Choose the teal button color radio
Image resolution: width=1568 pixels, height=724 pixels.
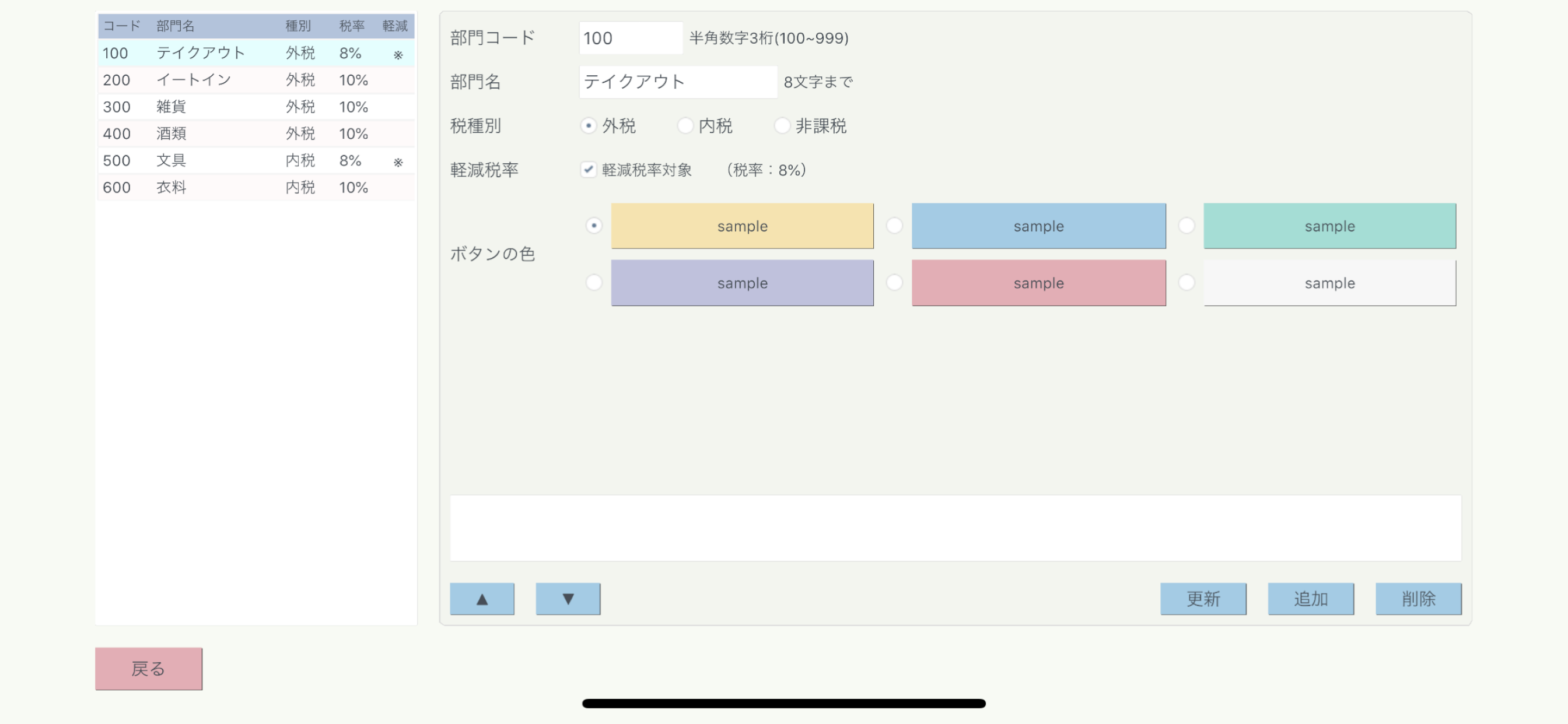pyautogui.click(x=1186, y=226)
